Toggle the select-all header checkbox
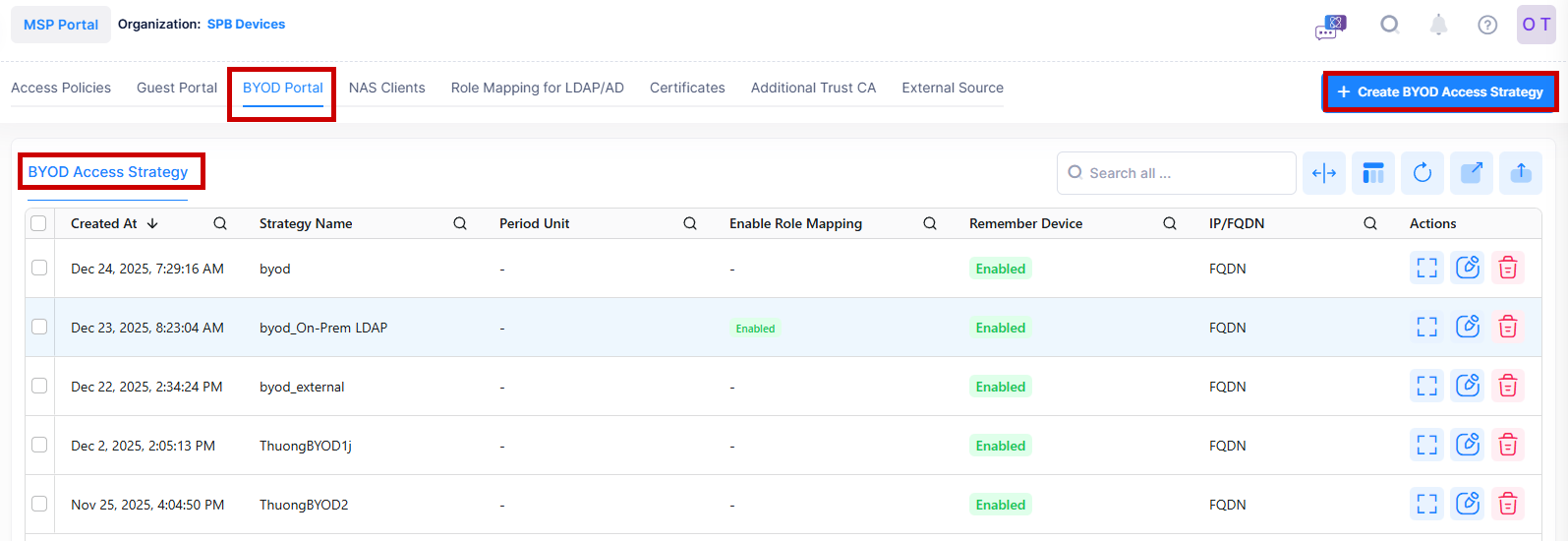Viewport: 1568px width, 541px height. click(38, 223)
